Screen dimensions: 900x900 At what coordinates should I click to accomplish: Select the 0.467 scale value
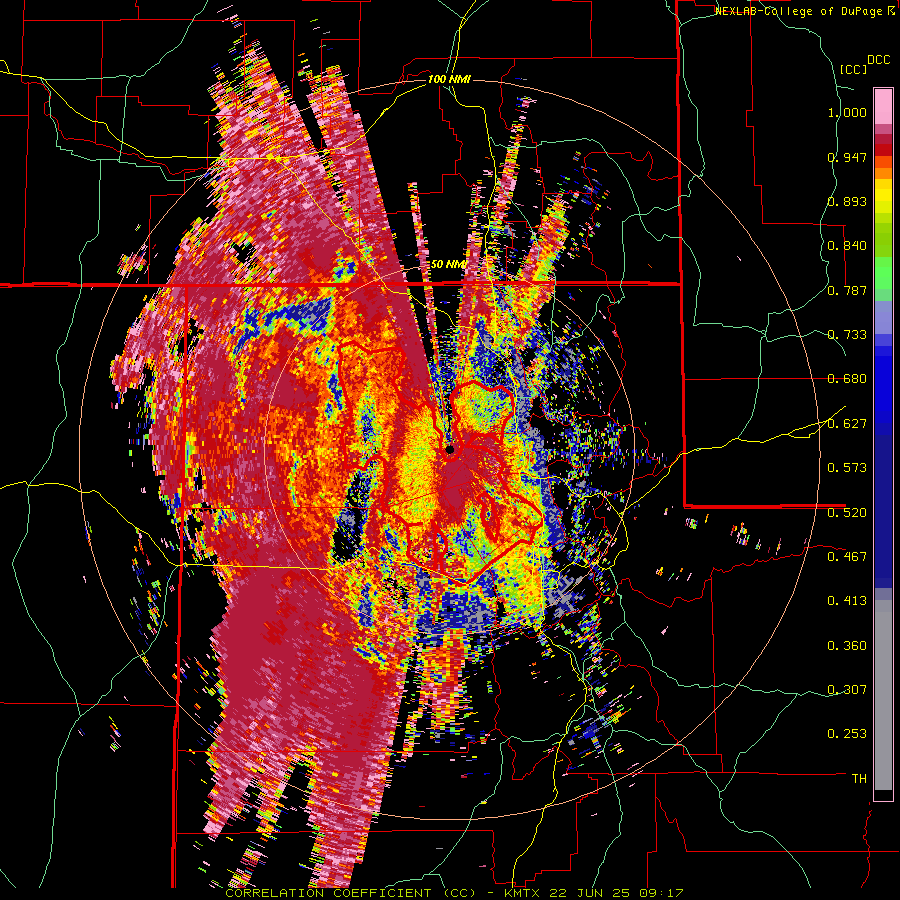847,557
